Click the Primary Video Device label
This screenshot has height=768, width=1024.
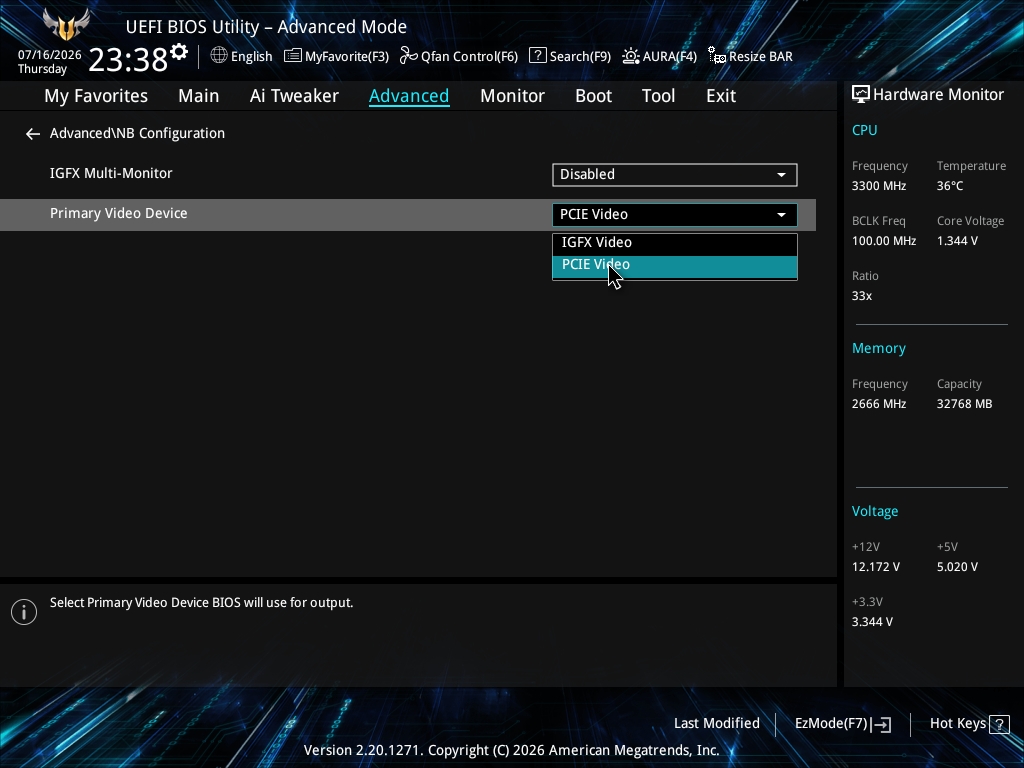(118, 214)
